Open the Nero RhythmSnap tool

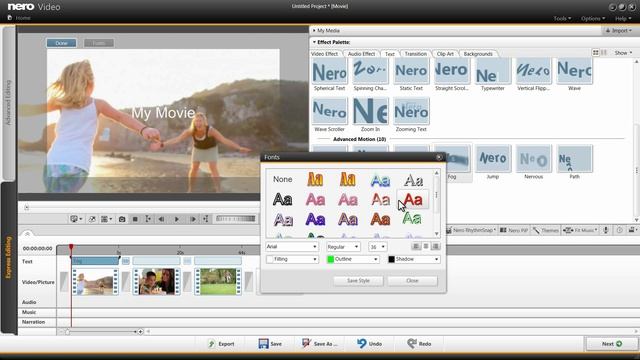471,230
